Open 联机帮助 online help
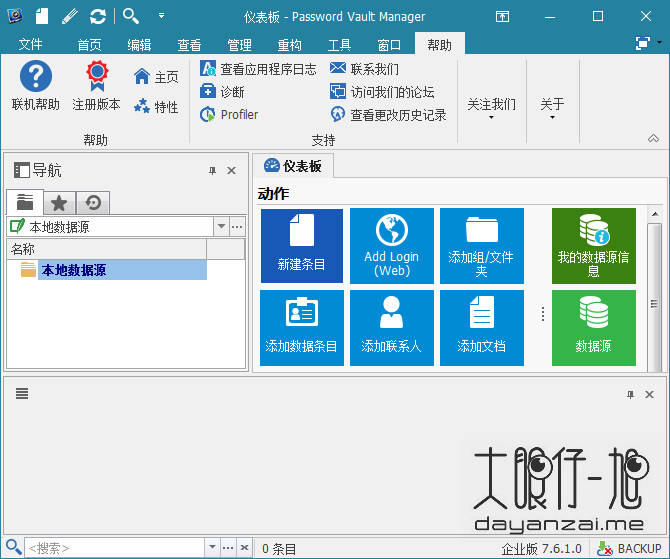670x559 pixels. point(36,86)
